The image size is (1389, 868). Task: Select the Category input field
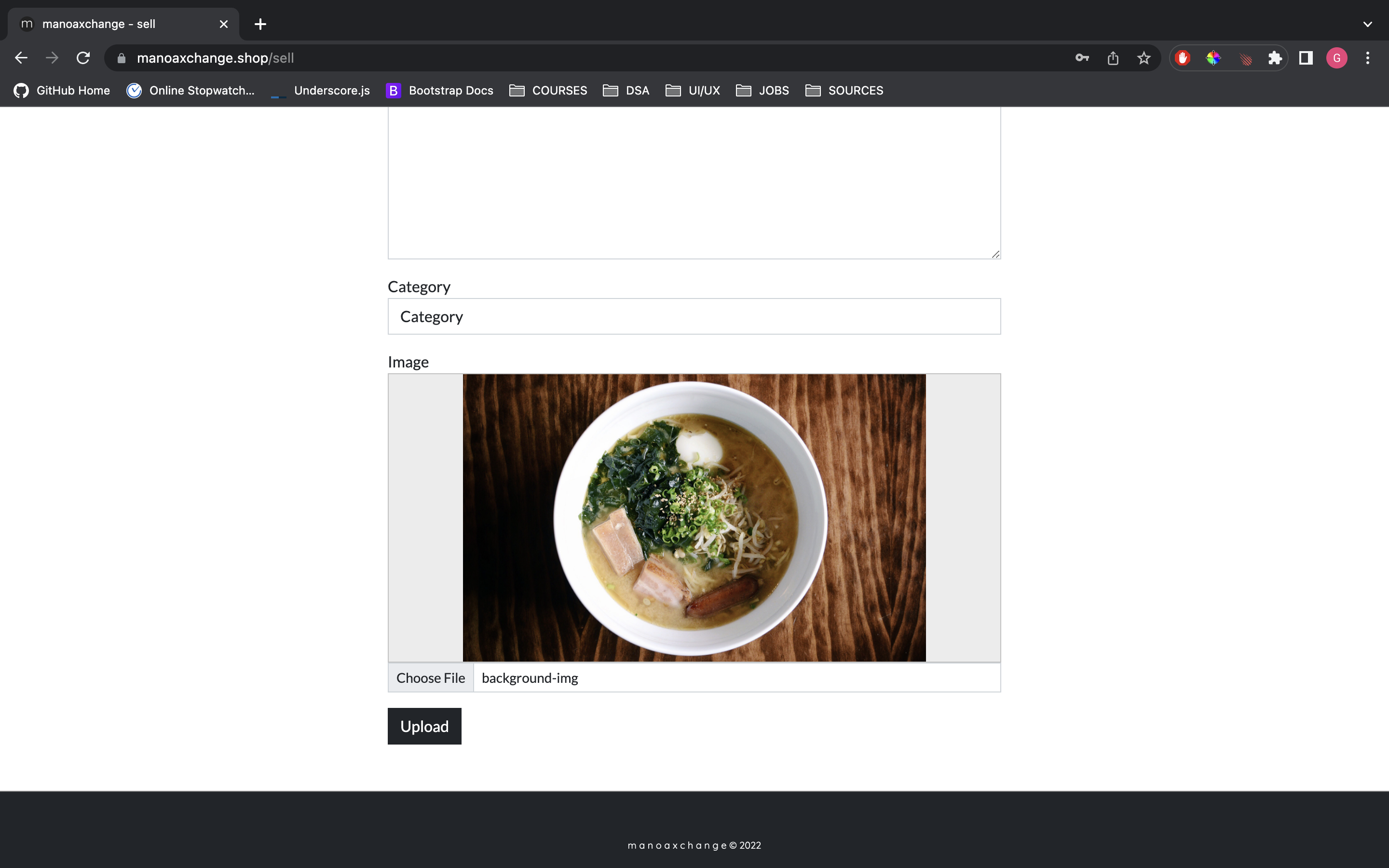[x=694, y=315]
